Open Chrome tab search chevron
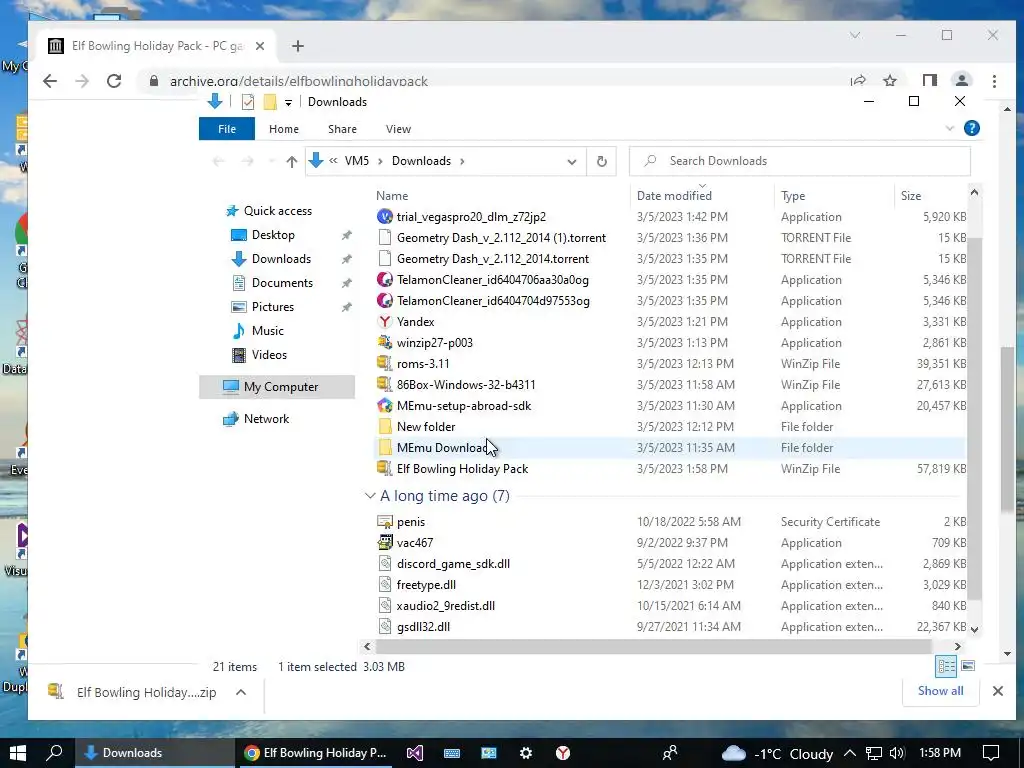 pyautogui.click(x=855, y=35)
